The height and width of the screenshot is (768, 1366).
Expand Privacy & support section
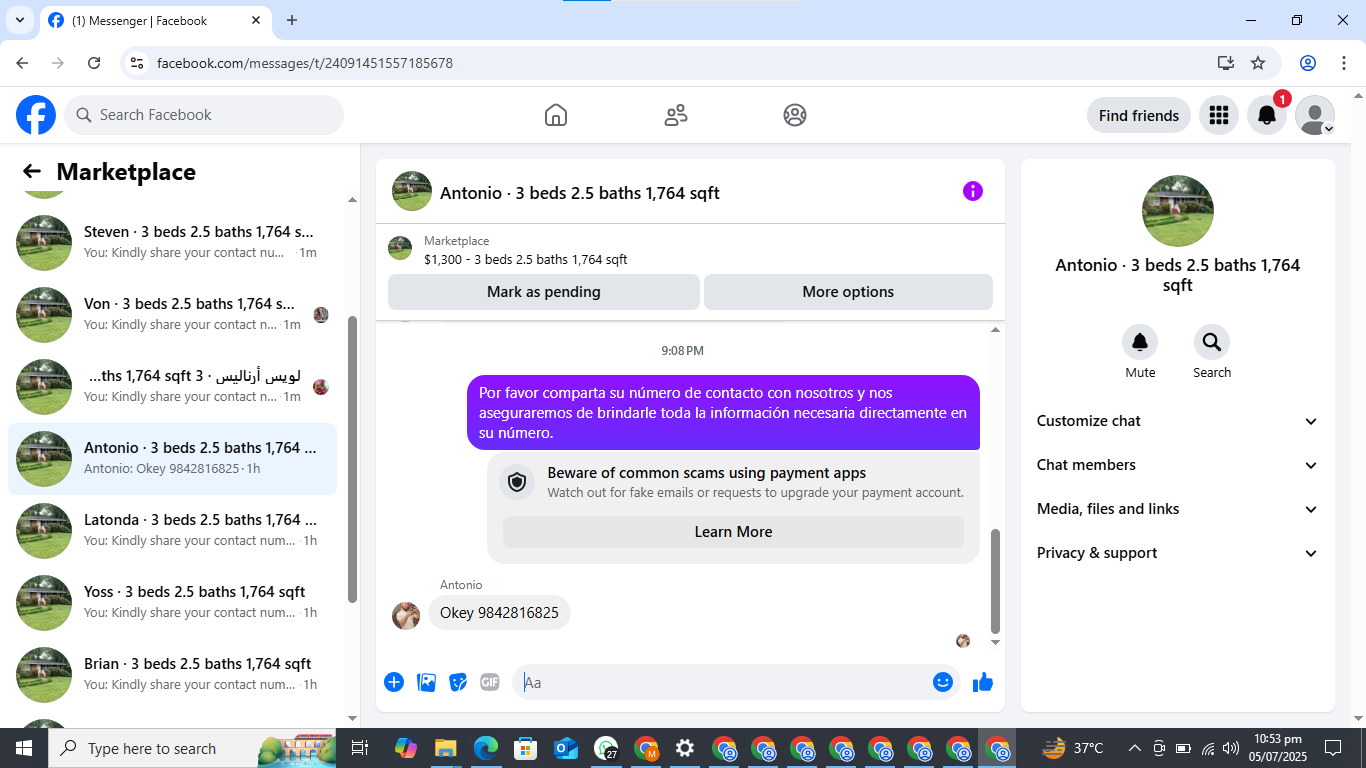pos(1178,553)
